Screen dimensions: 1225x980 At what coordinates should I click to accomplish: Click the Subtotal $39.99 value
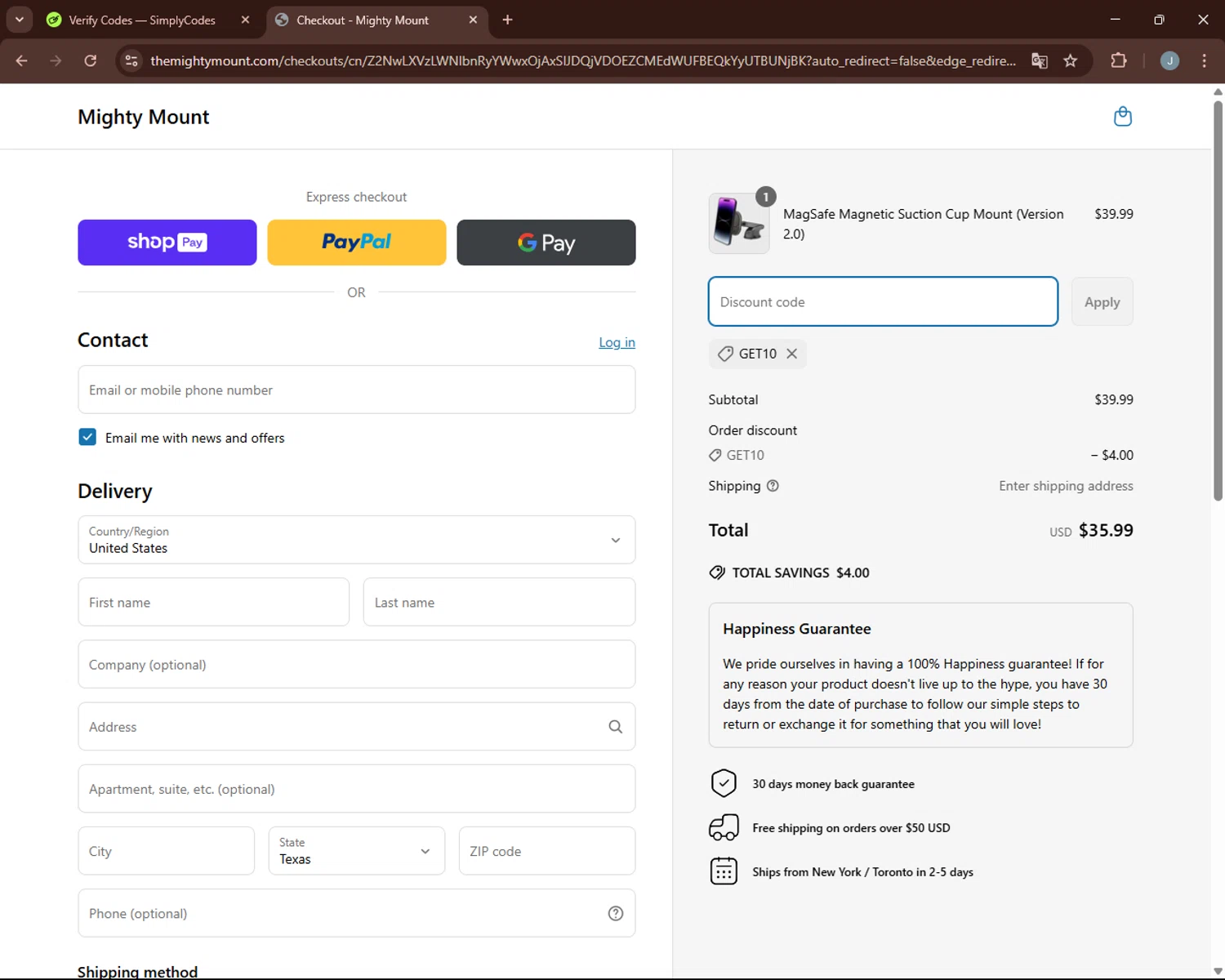pyautogui.click(x=1114, y=399)
